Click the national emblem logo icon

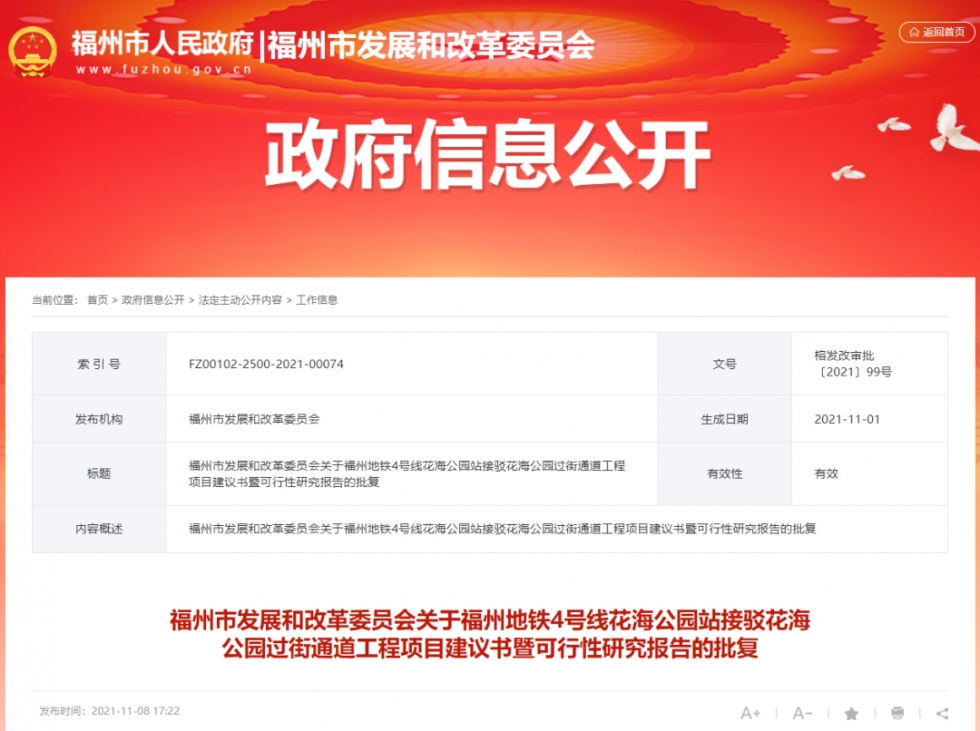(32, 52)
